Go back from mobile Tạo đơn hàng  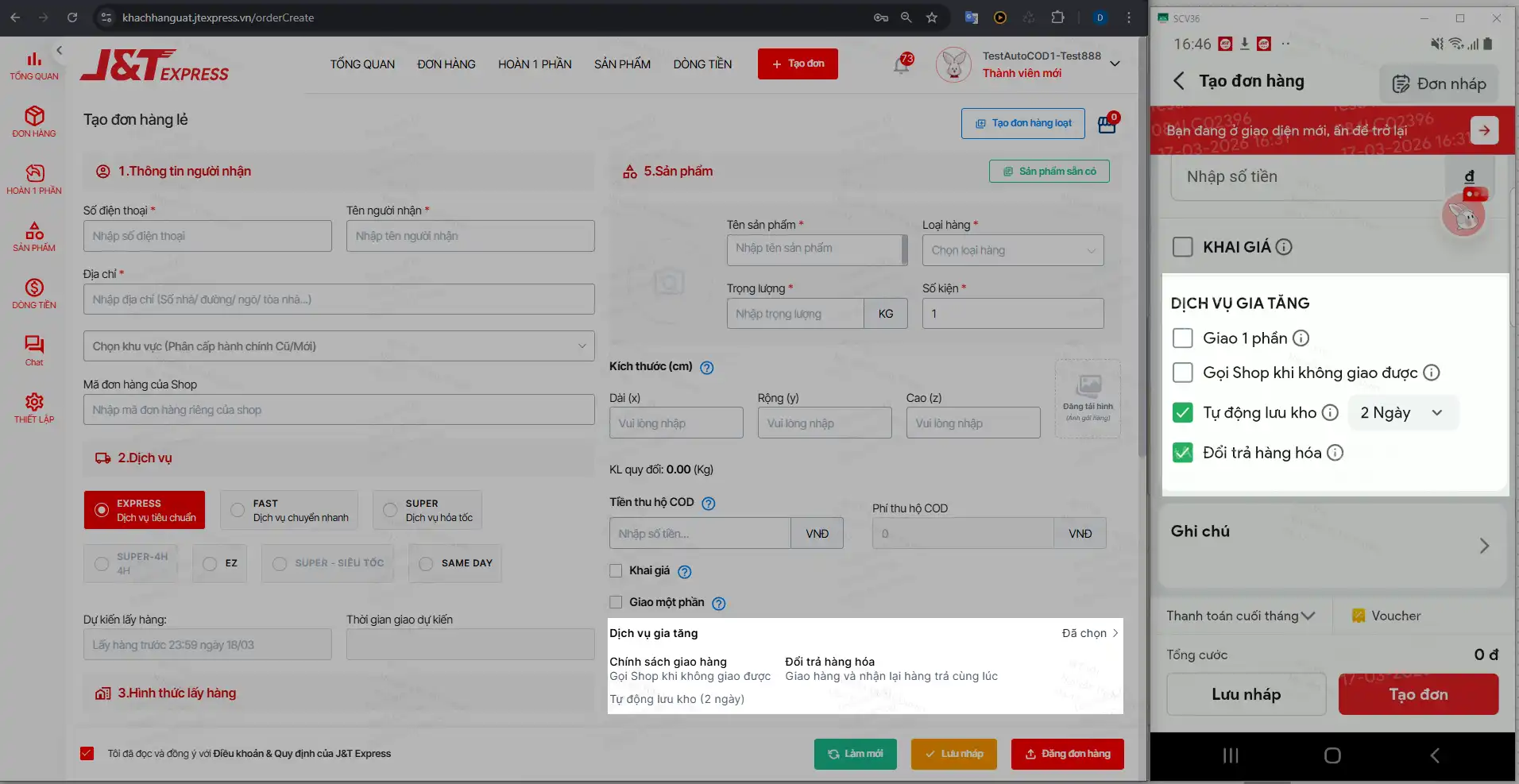coord(1179,81)
